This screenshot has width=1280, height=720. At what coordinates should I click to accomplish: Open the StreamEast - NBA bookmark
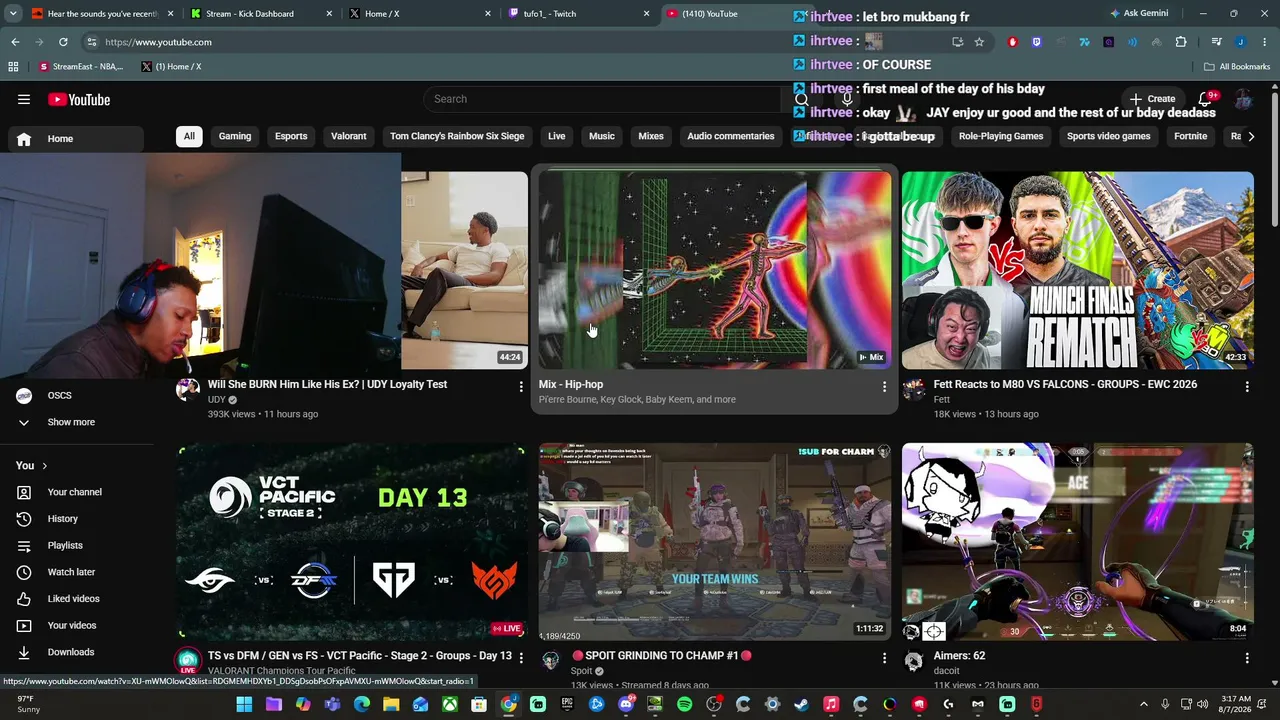pyautogui.click(x=81, y=67)
